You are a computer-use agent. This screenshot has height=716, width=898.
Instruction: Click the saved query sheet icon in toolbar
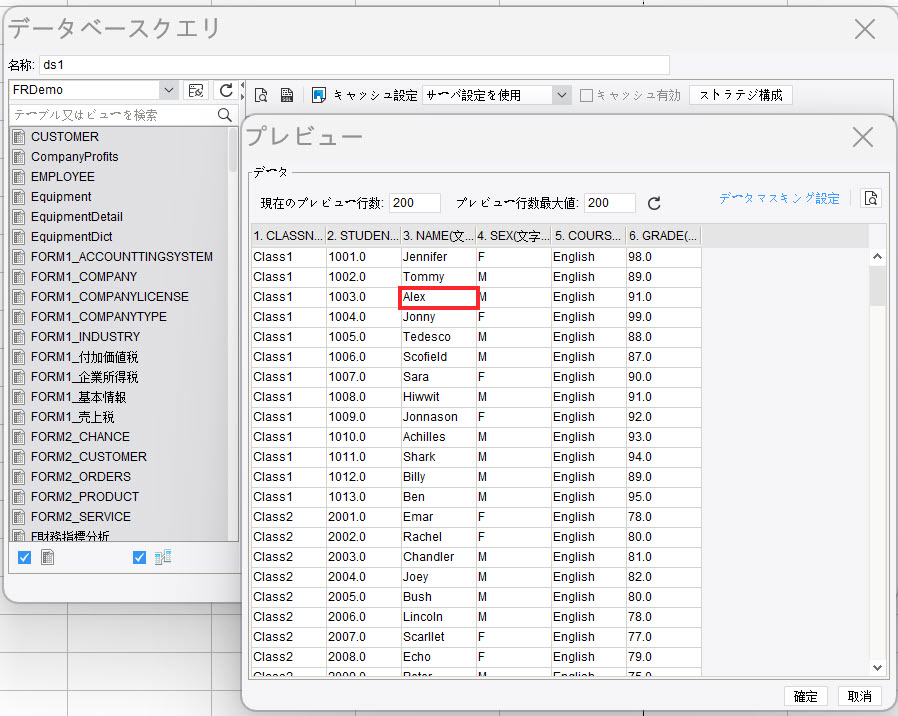pos(287,95)
